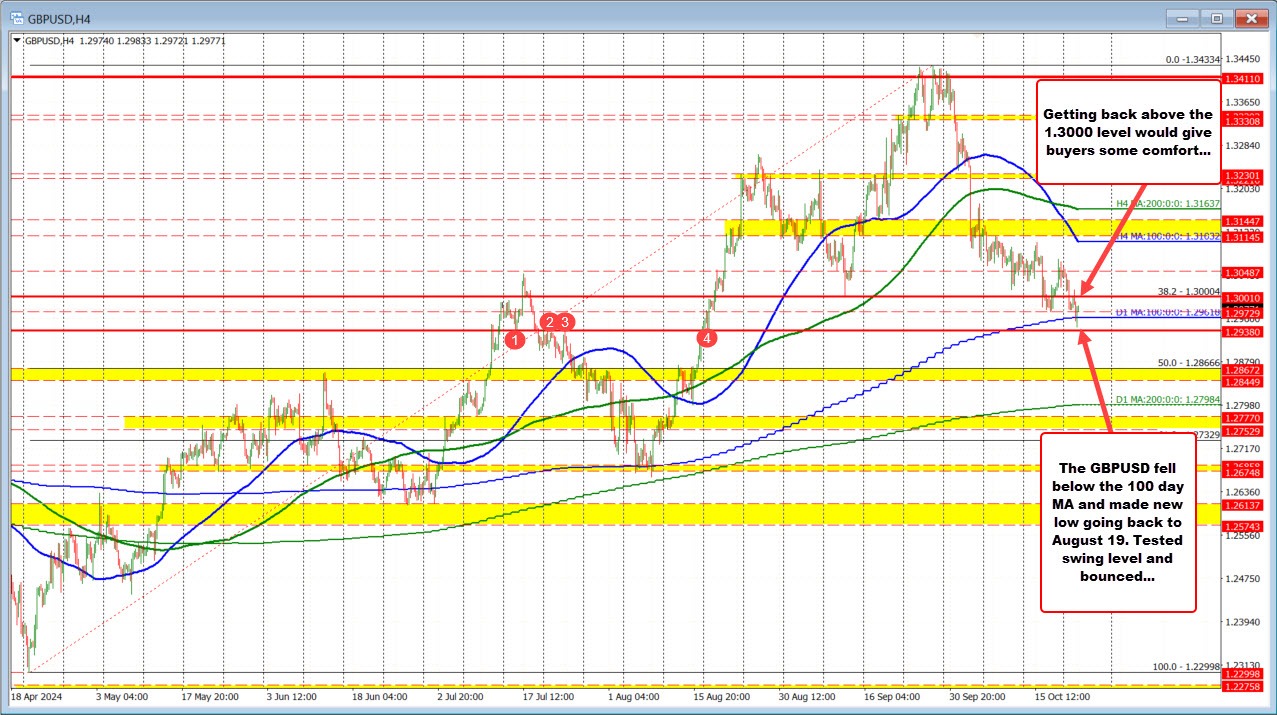This screenshot has width=1277, height=715.
Task: Select the red circled "1" marker on the chart
Action: click(x=516, y=340)
